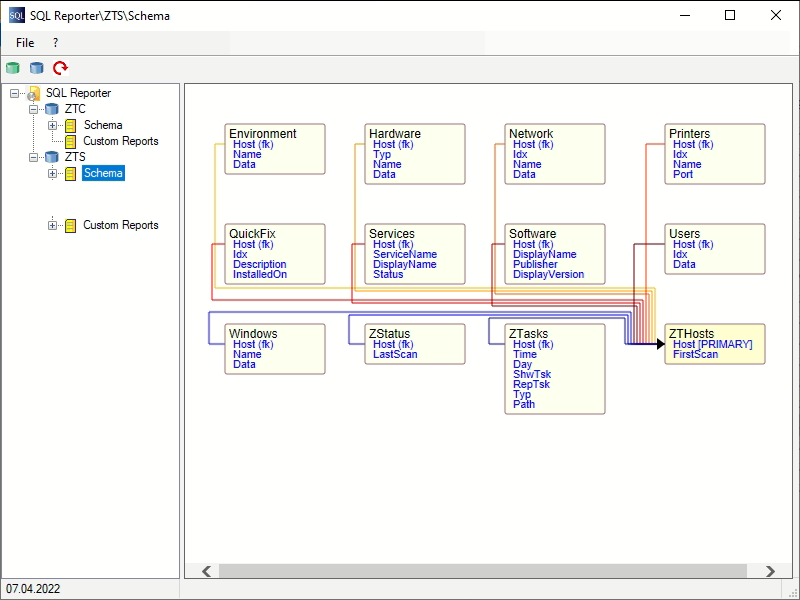The image size is (800, 600).
Task: Select Custom Reports under ZTC
Action: point(121,141)
